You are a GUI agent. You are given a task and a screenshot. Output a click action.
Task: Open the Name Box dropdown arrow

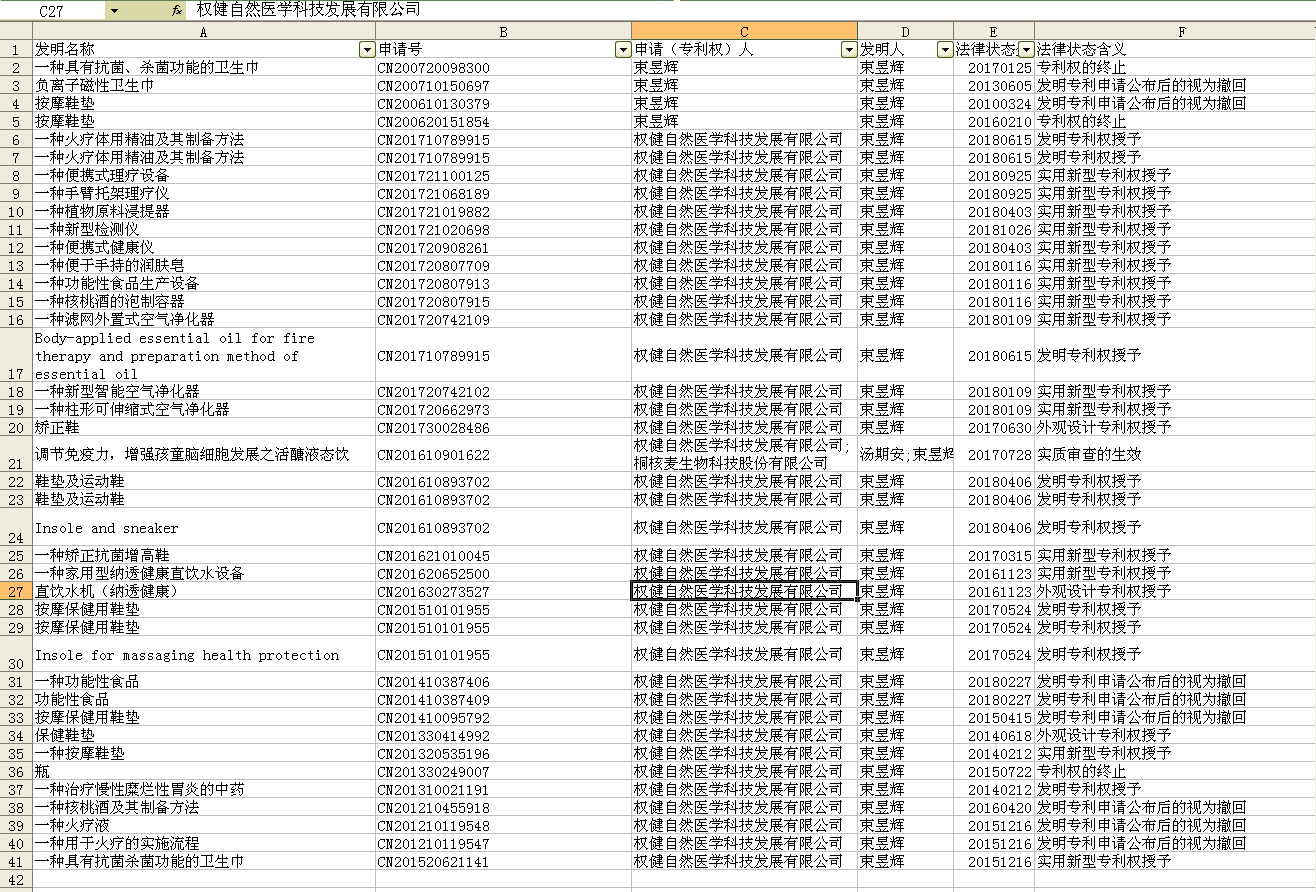[x=113, y=10]
